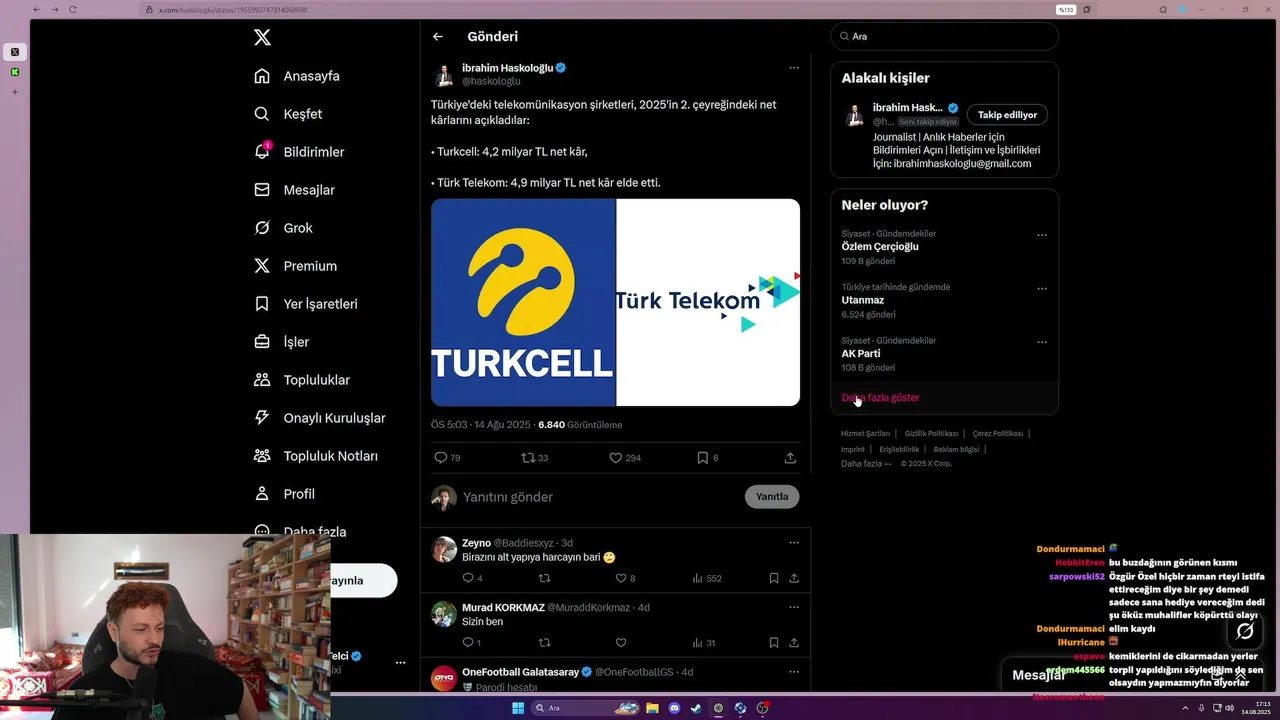The image size is (1280, 720).
Task: Bookmark the main post
Action: click(703, 458)
